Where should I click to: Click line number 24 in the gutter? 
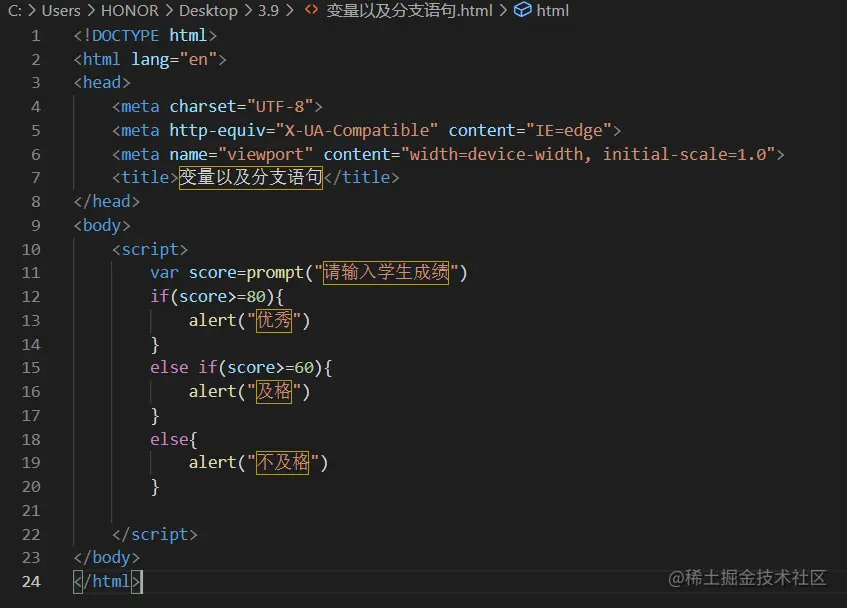31,582
